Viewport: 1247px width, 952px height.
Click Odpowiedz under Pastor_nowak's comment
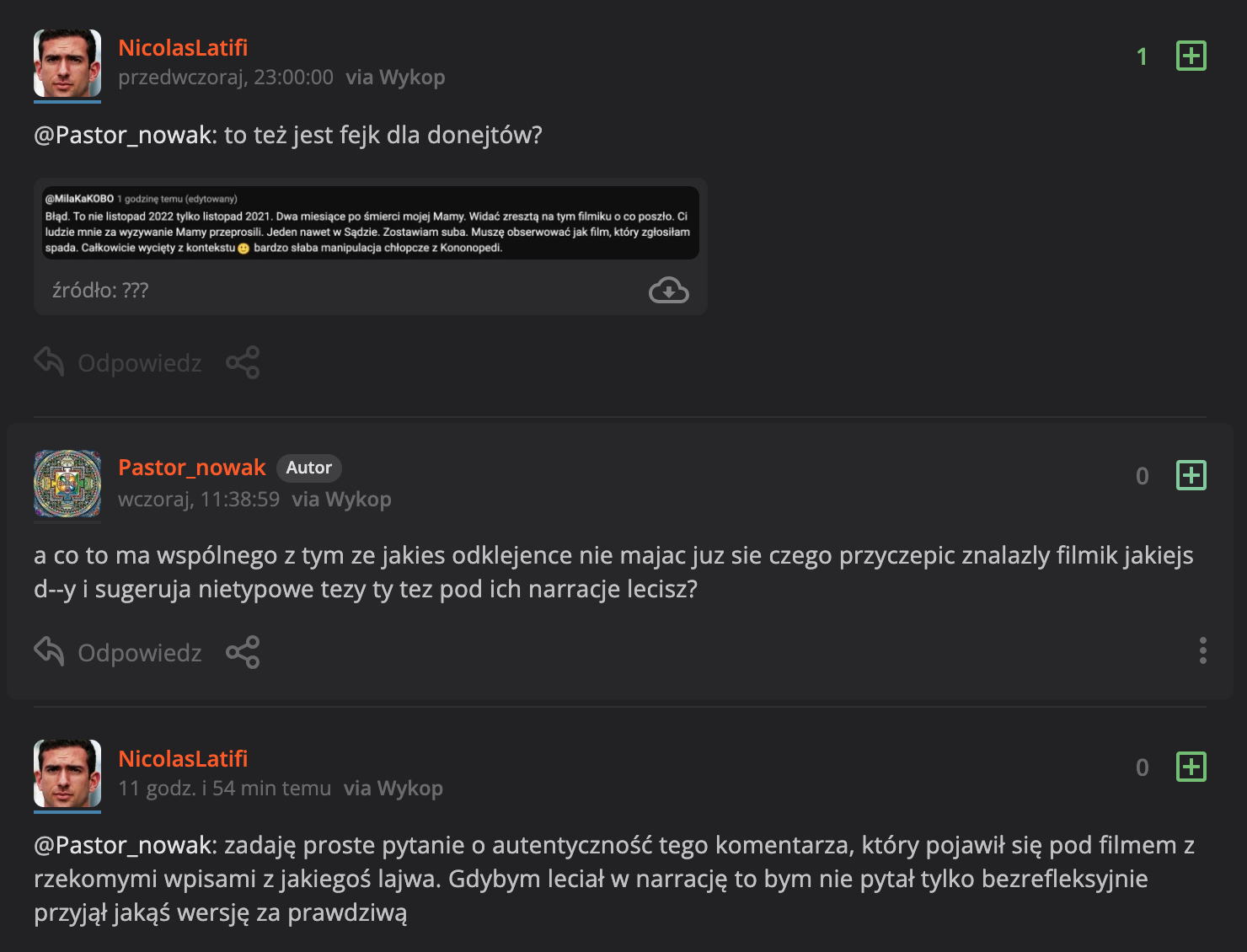[139, 653]
